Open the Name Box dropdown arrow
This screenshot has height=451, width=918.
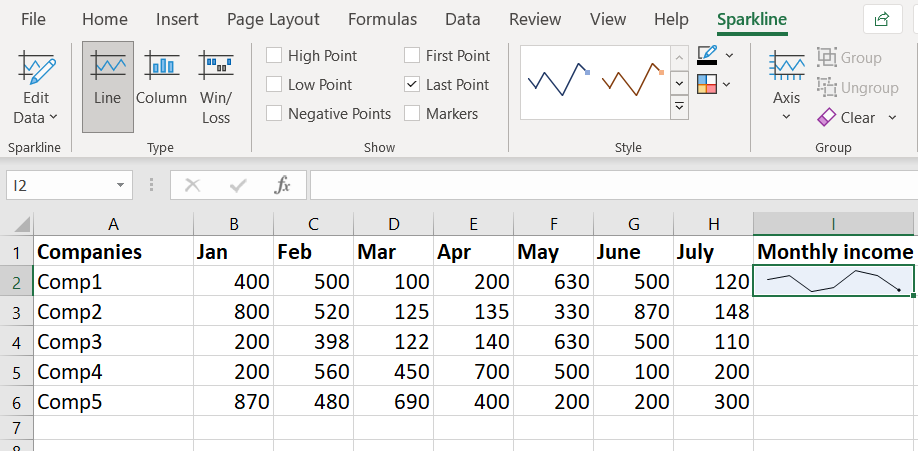coord(120,185)
